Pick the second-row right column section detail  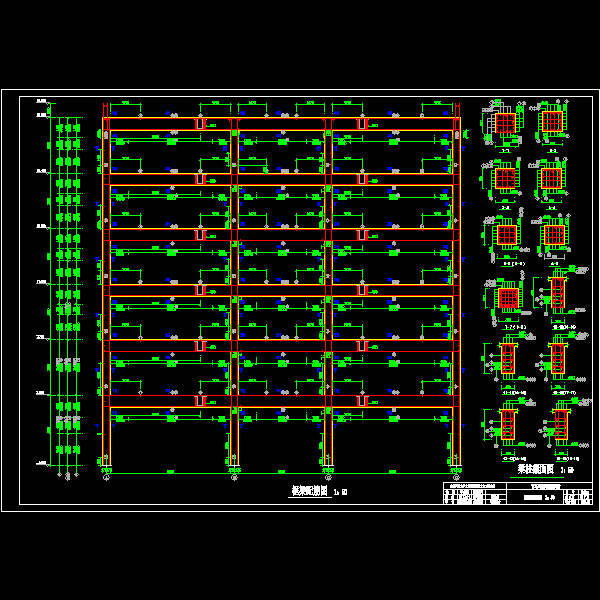[552, 179]
